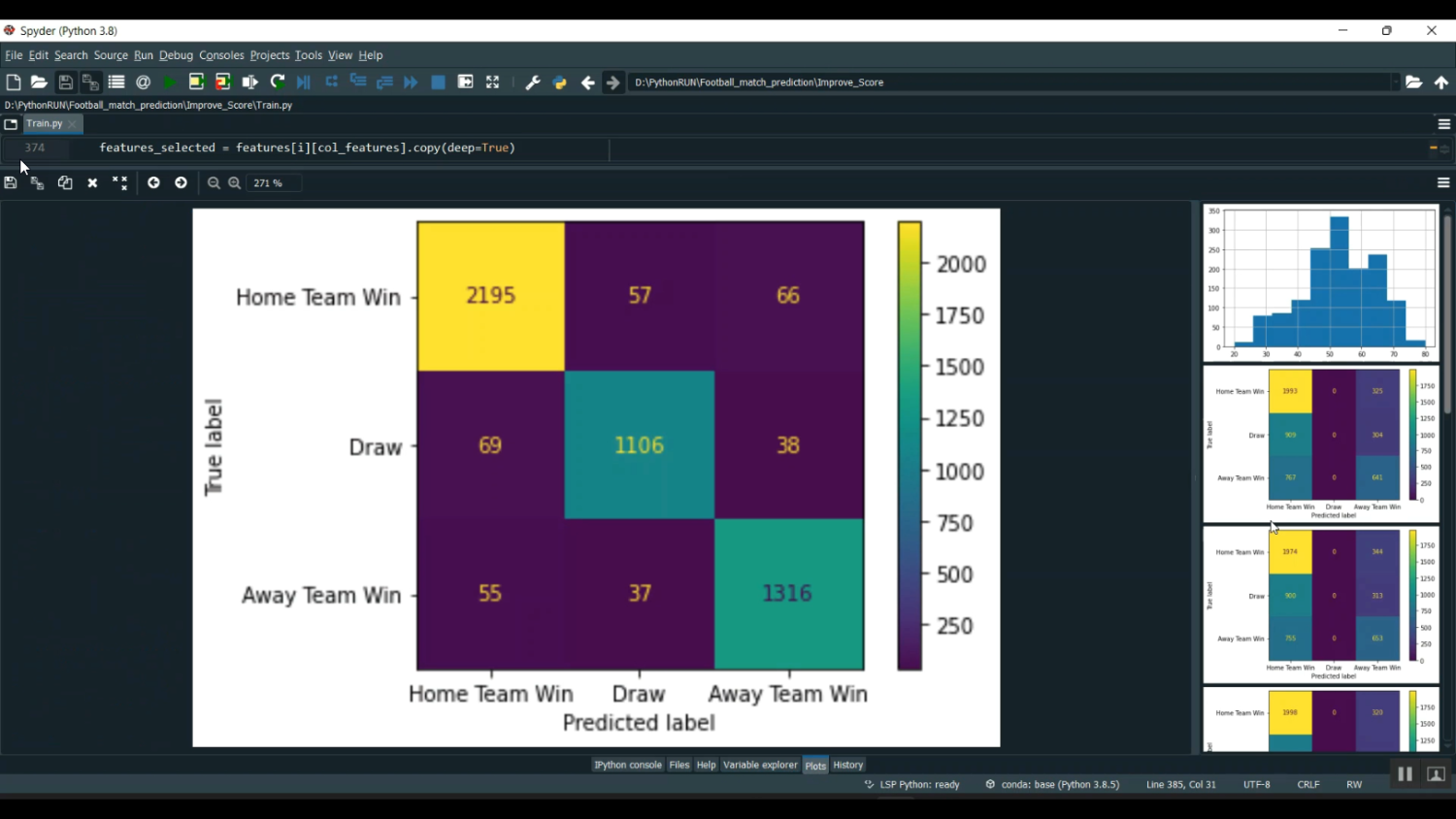Open the Python path manager icon
The image size is (1456, 819).
point(559,82)
